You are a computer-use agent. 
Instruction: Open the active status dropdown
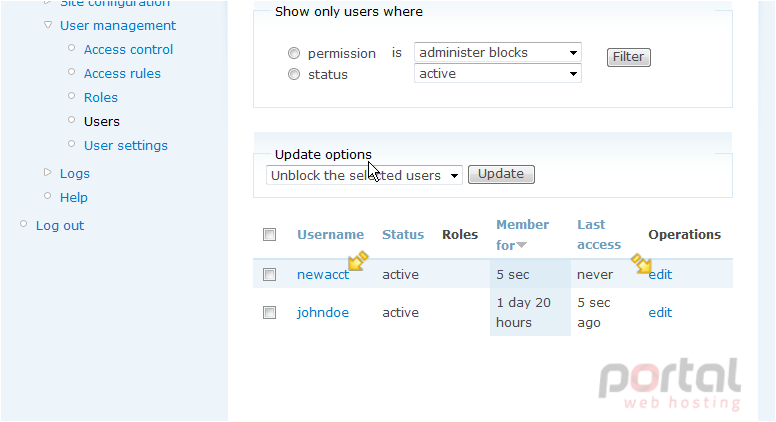click(x=497, y=74)
